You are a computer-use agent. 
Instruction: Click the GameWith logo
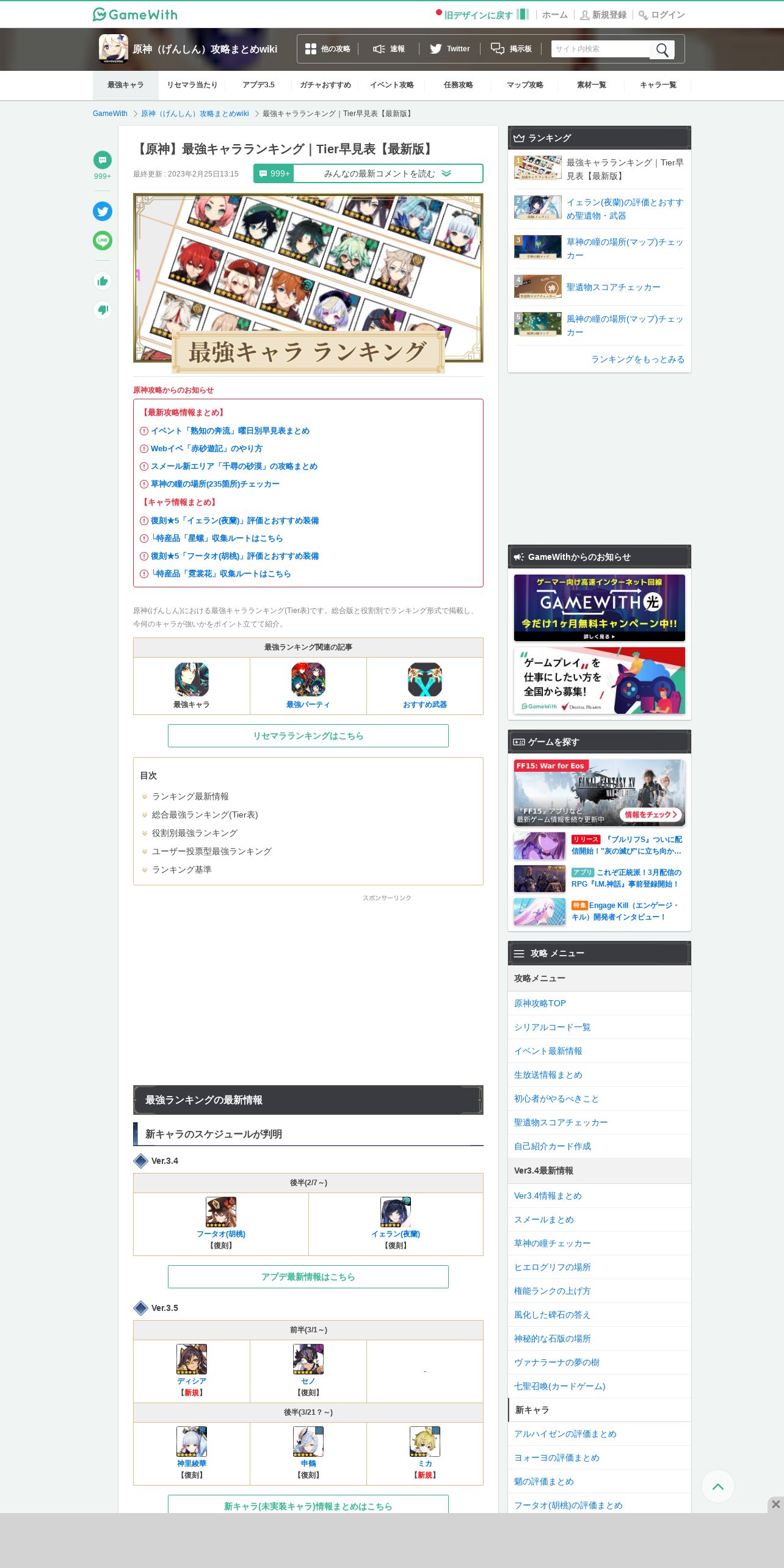[x=135, y=15]
